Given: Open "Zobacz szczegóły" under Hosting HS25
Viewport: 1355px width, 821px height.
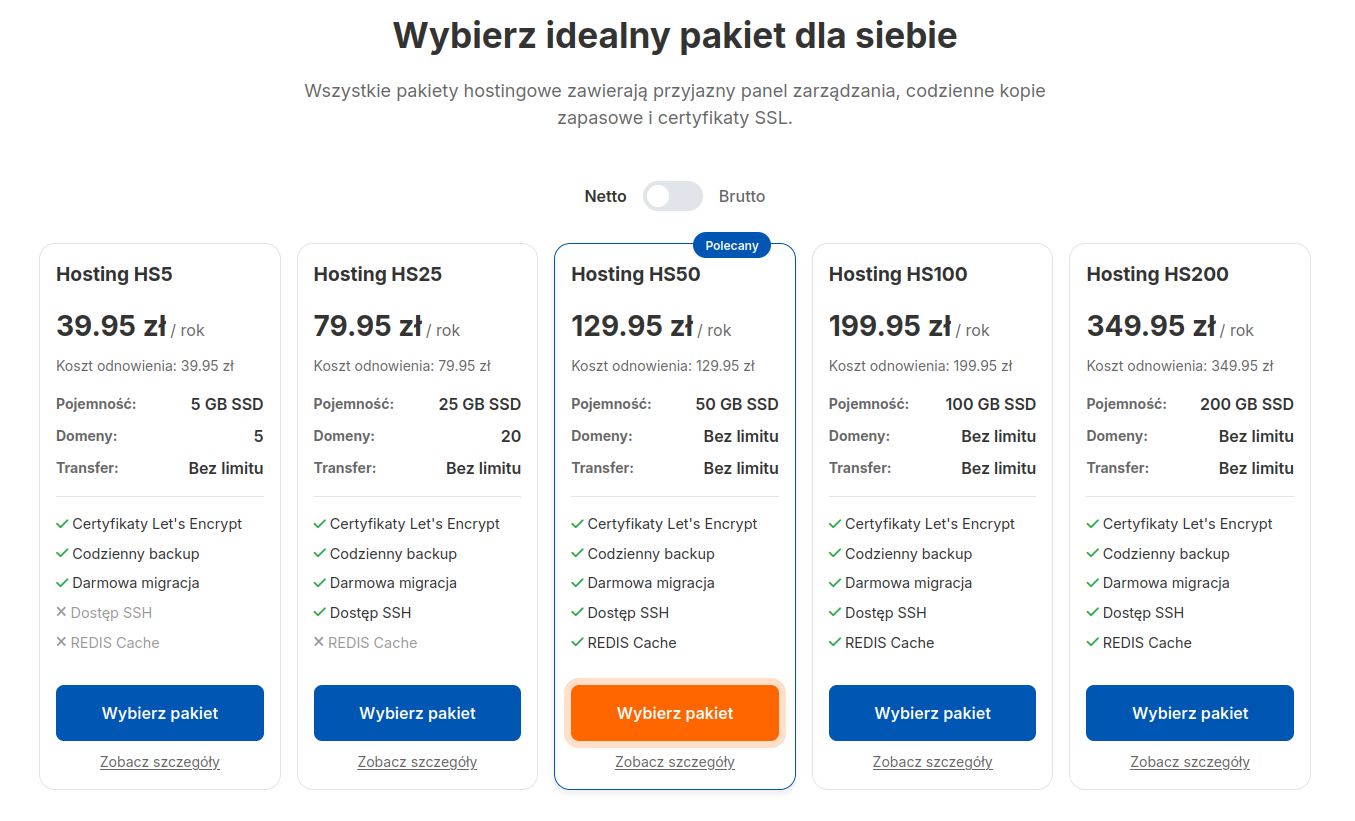Looking at the screenshot, I should (x=417, y=761).
